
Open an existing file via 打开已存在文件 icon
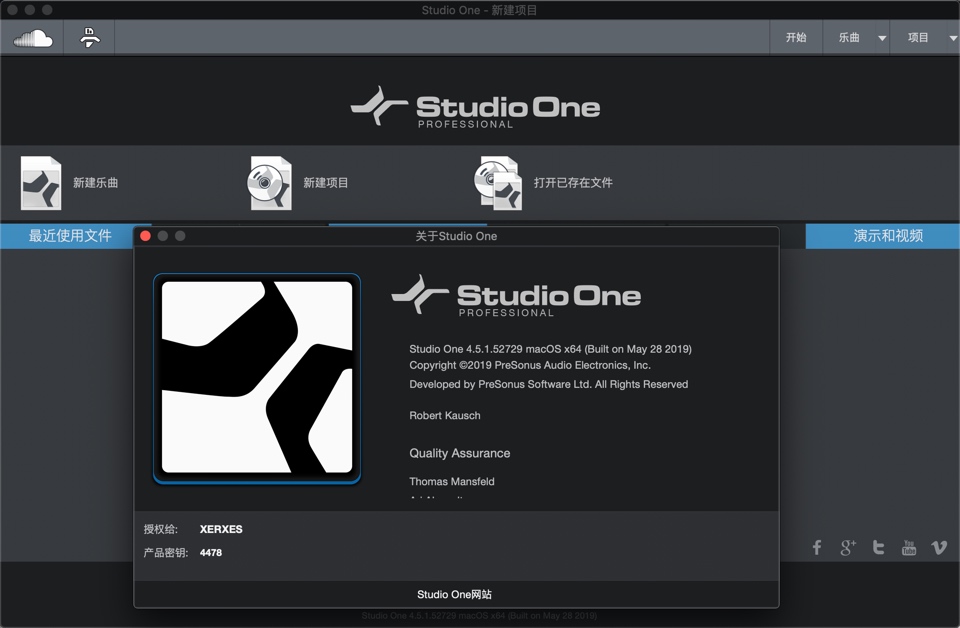point(497,183)
